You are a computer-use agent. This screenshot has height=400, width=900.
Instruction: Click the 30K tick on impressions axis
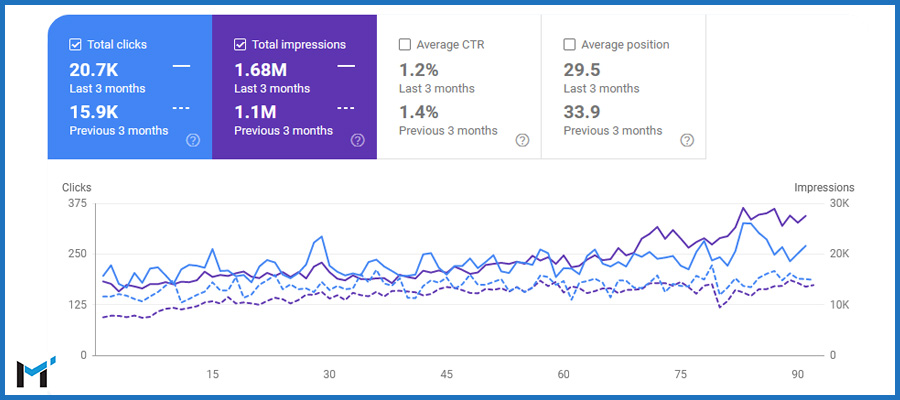839,203
